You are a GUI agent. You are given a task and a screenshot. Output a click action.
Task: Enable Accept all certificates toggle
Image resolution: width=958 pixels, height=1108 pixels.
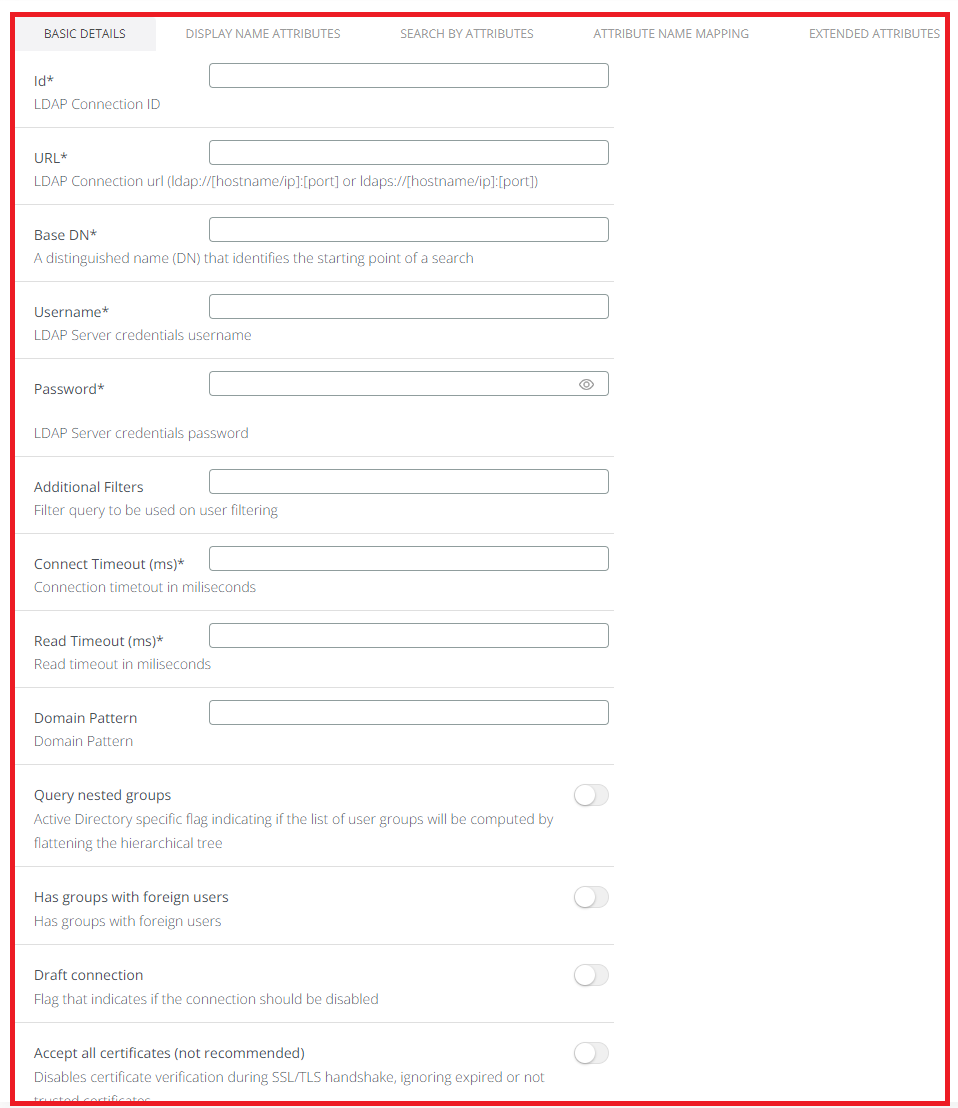click(x=591, y=1054)
